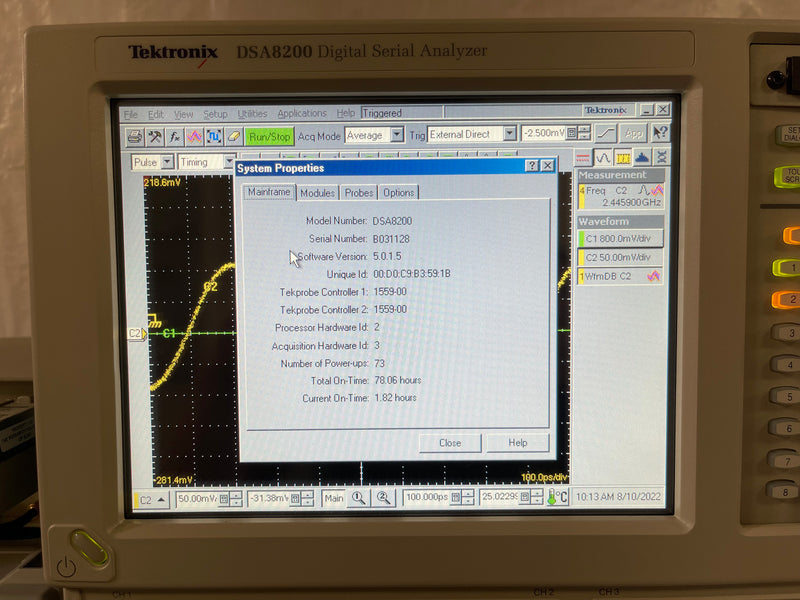Click the Clear Data eraser icon
Image resolution: width=800 pixels, height=600 pixels.
[233, 136]
